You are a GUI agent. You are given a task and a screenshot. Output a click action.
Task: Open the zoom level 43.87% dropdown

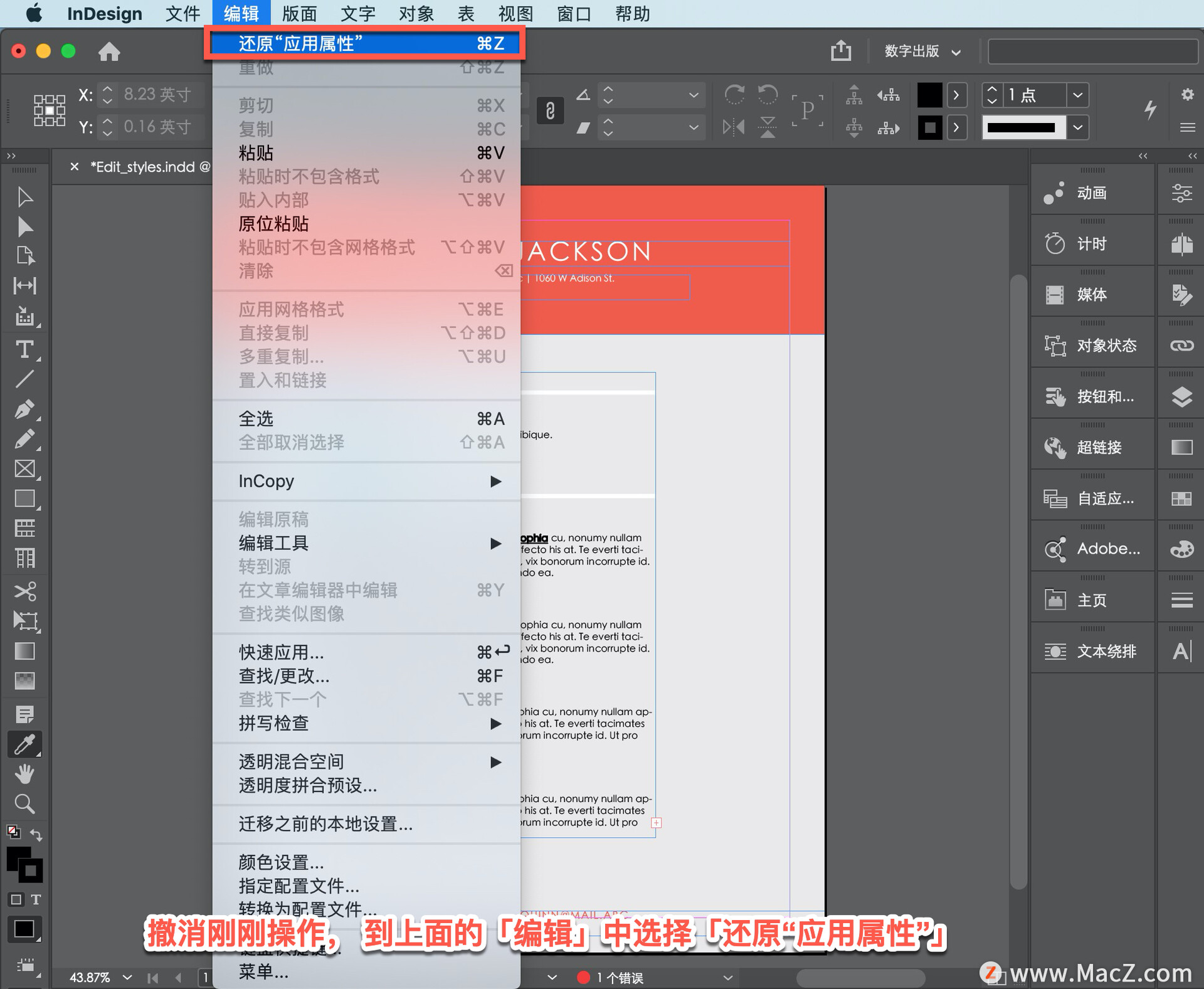coord(127,977)
